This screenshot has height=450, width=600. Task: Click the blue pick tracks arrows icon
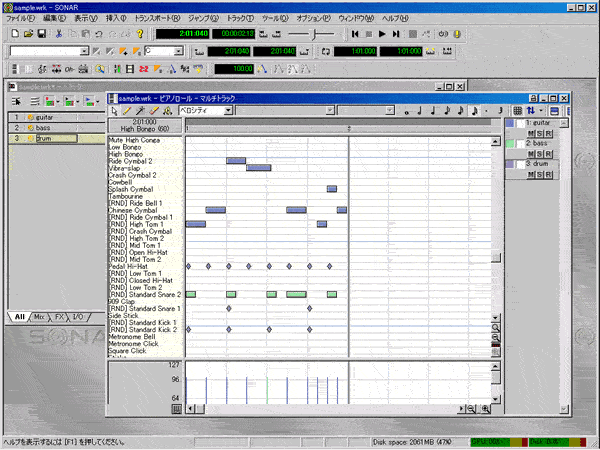(531, 111)
